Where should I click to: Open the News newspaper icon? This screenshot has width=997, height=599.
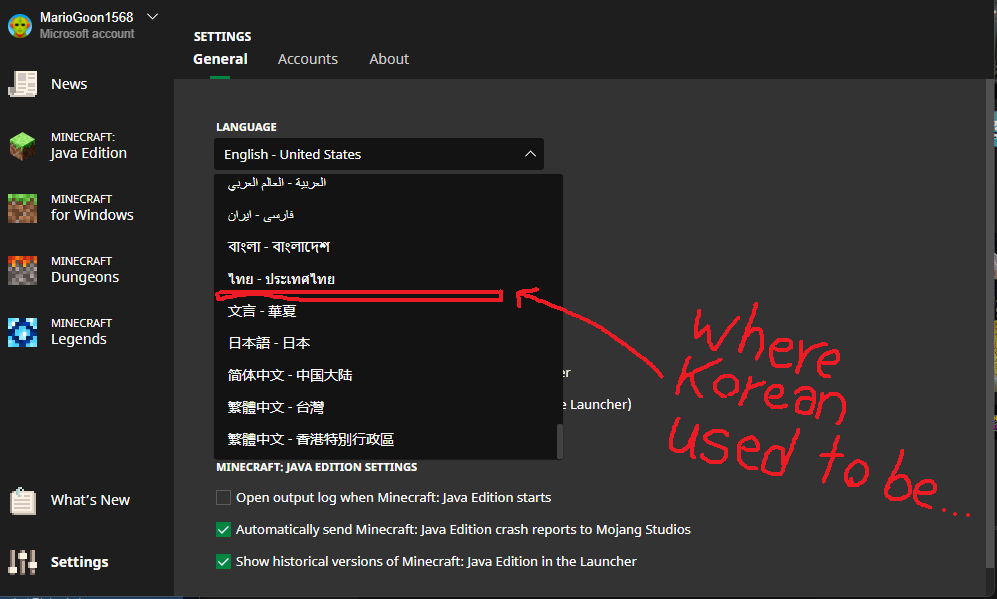coord(22,84)
